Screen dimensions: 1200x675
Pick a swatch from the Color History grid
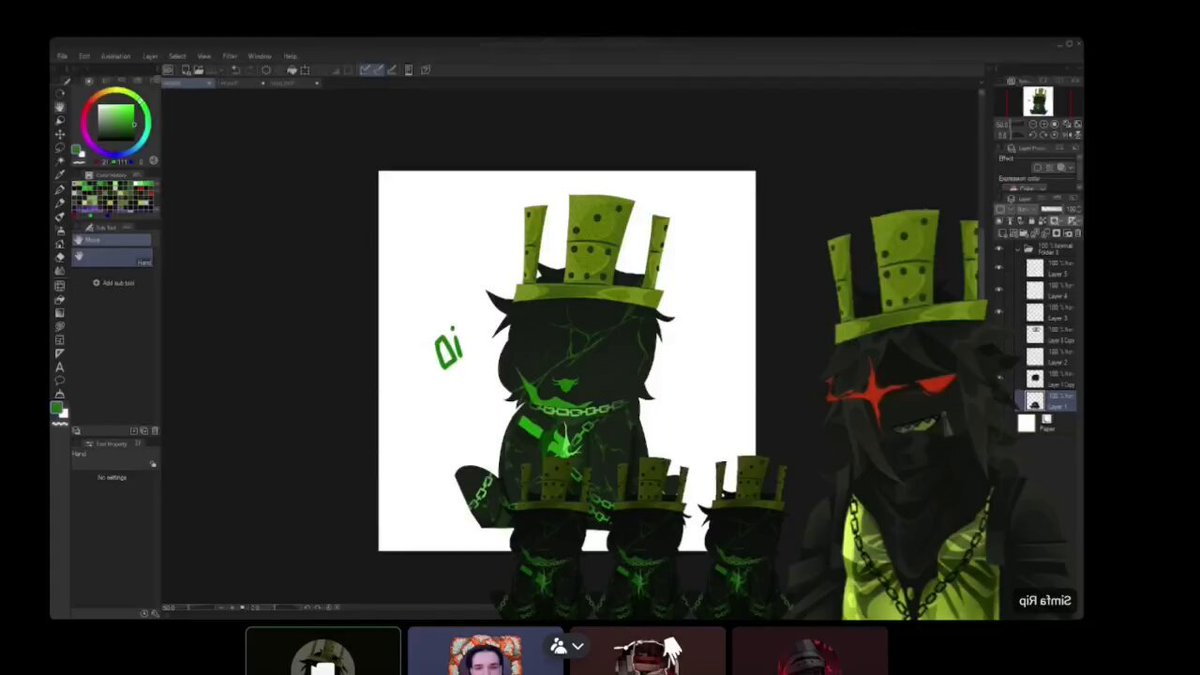pos(112,197)
